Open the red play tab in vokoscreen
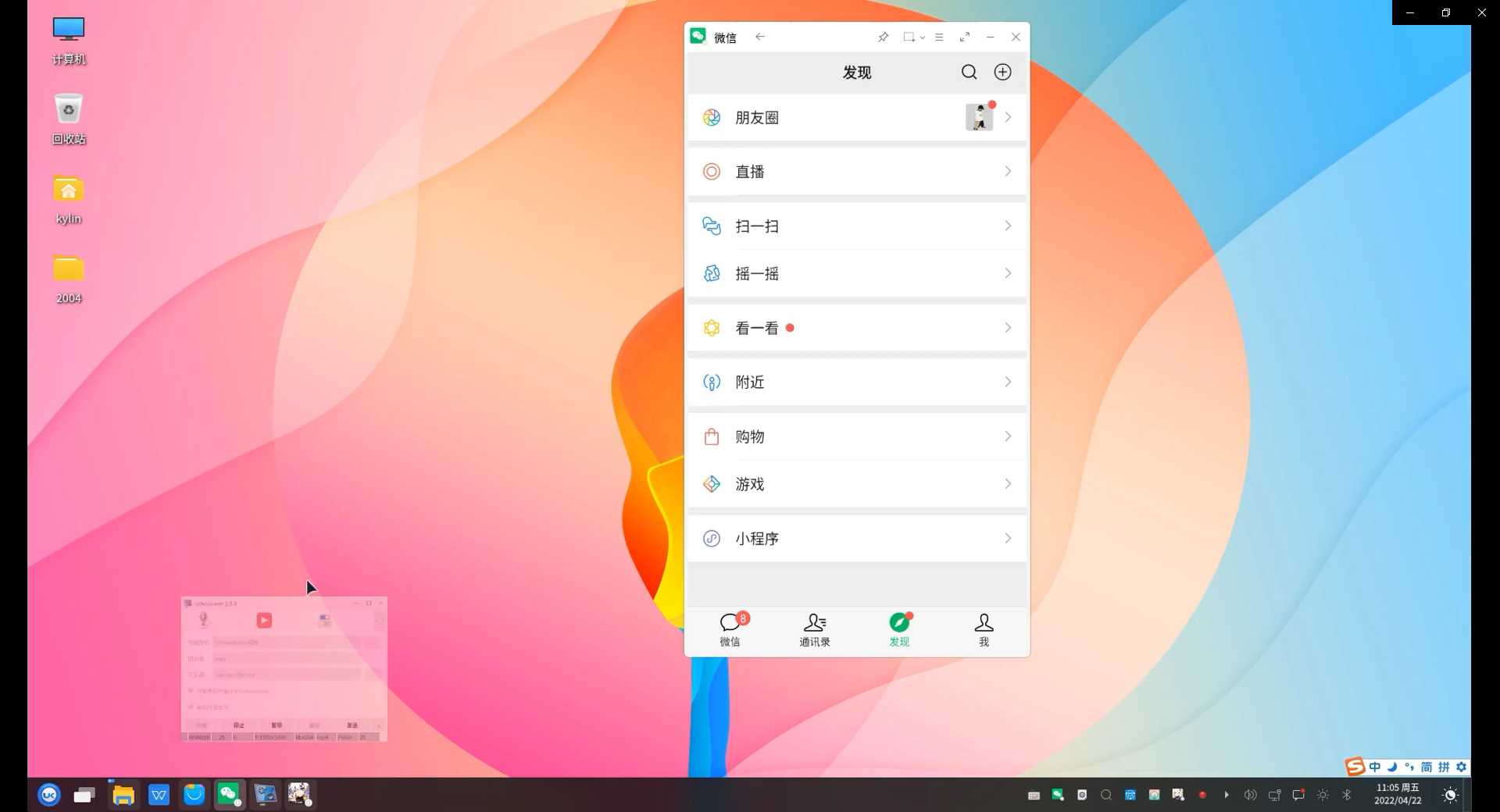 click(x=264, y=620)
